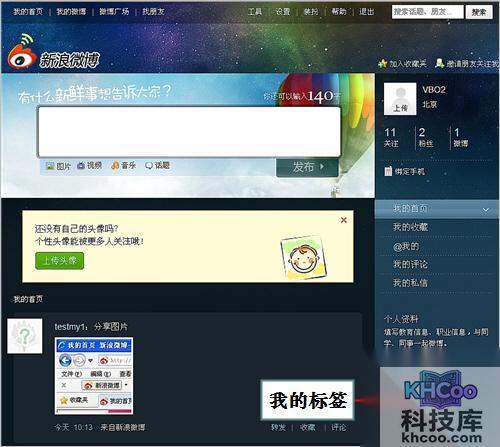Click the 话题 topic bubble icon
The height and width of the screenshot is (447, 500).
click(149, 165)
